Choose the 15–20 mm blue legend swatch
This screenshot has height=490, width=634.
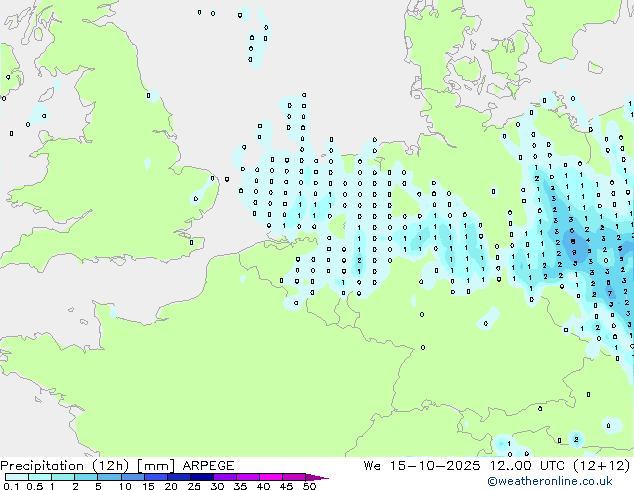pyautogui.click(x=155, y=477)
